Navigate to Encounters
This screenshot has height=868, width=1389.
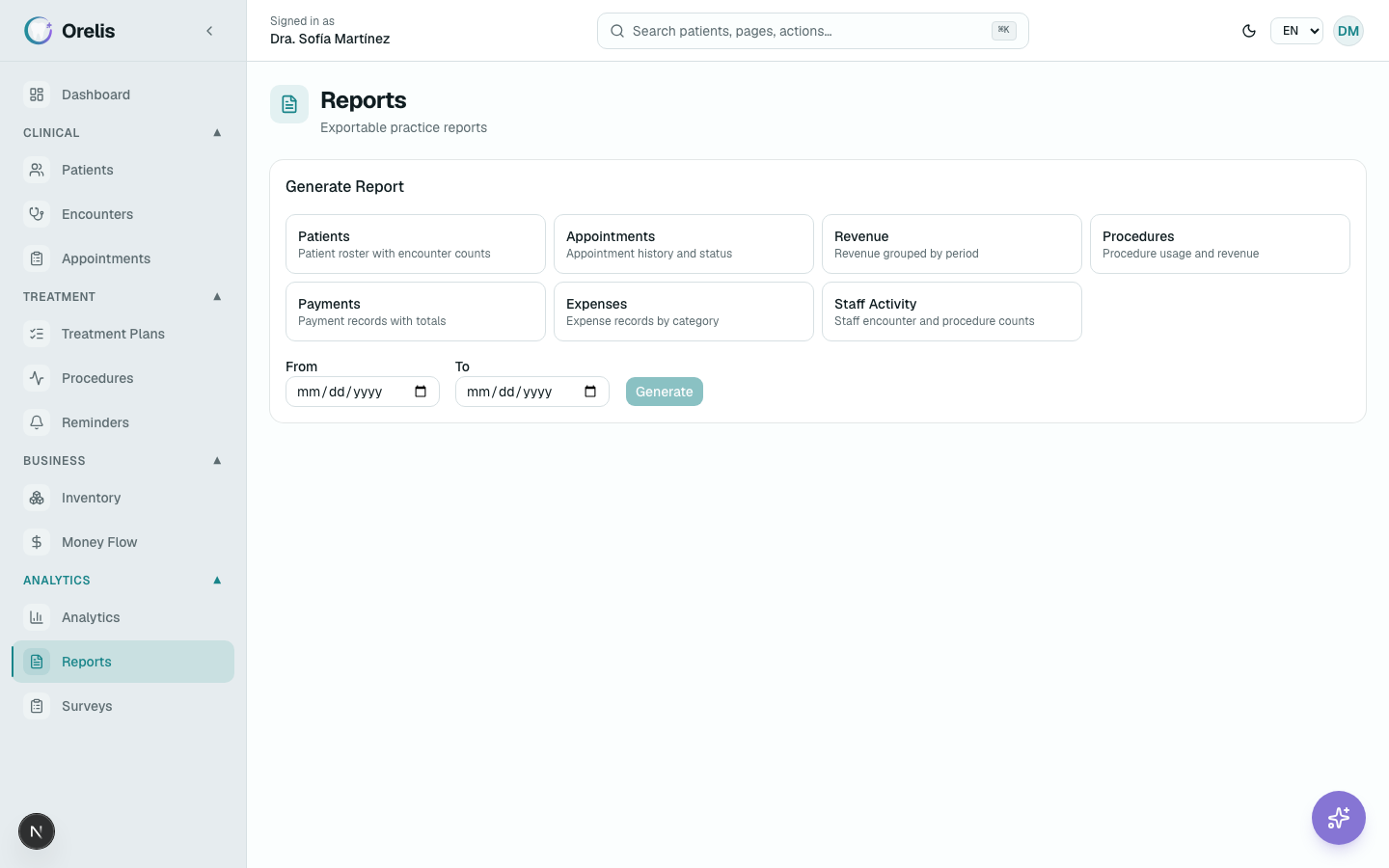tap(123, 214)
